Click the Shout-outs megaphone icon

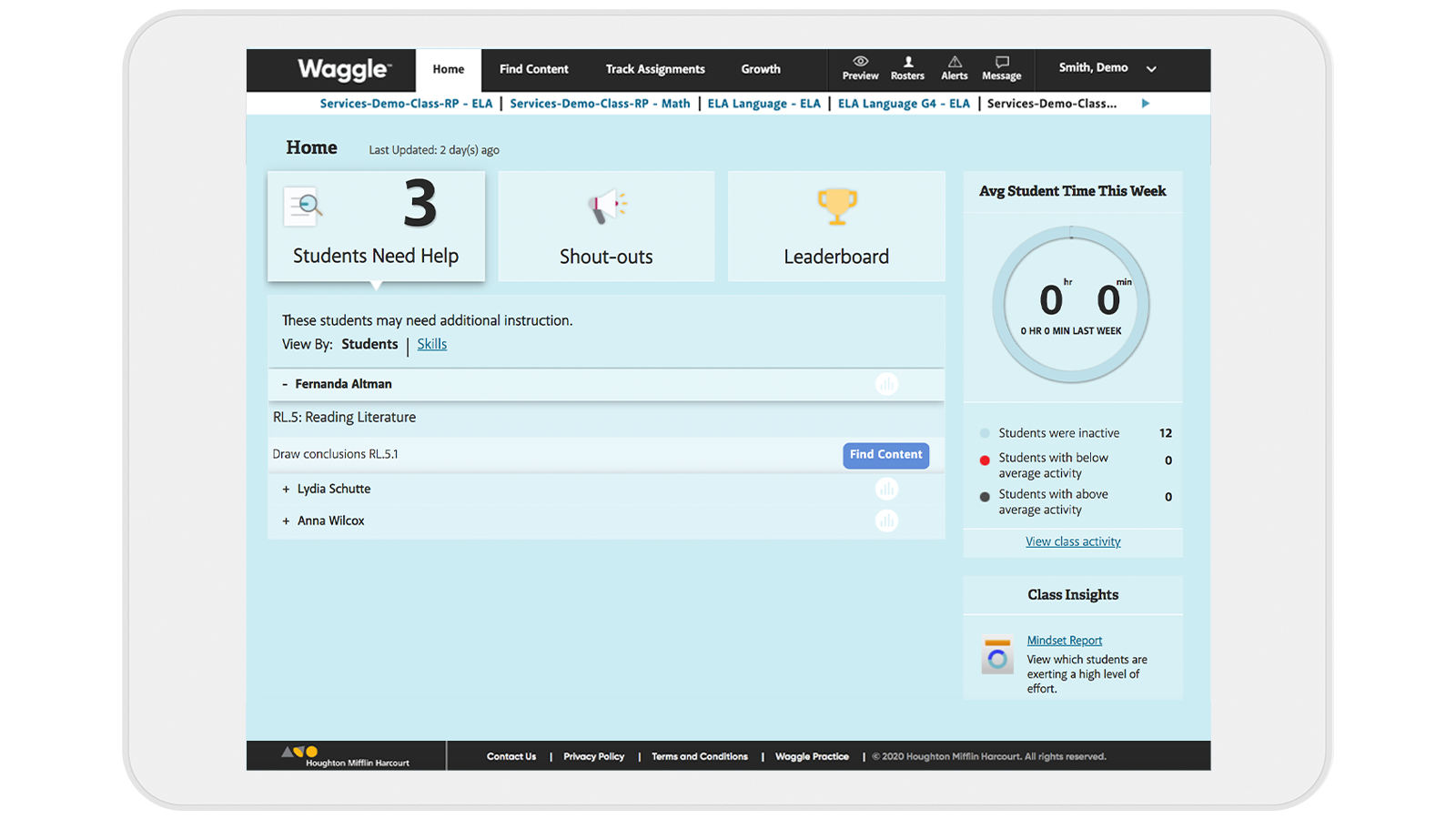point(607,207)
